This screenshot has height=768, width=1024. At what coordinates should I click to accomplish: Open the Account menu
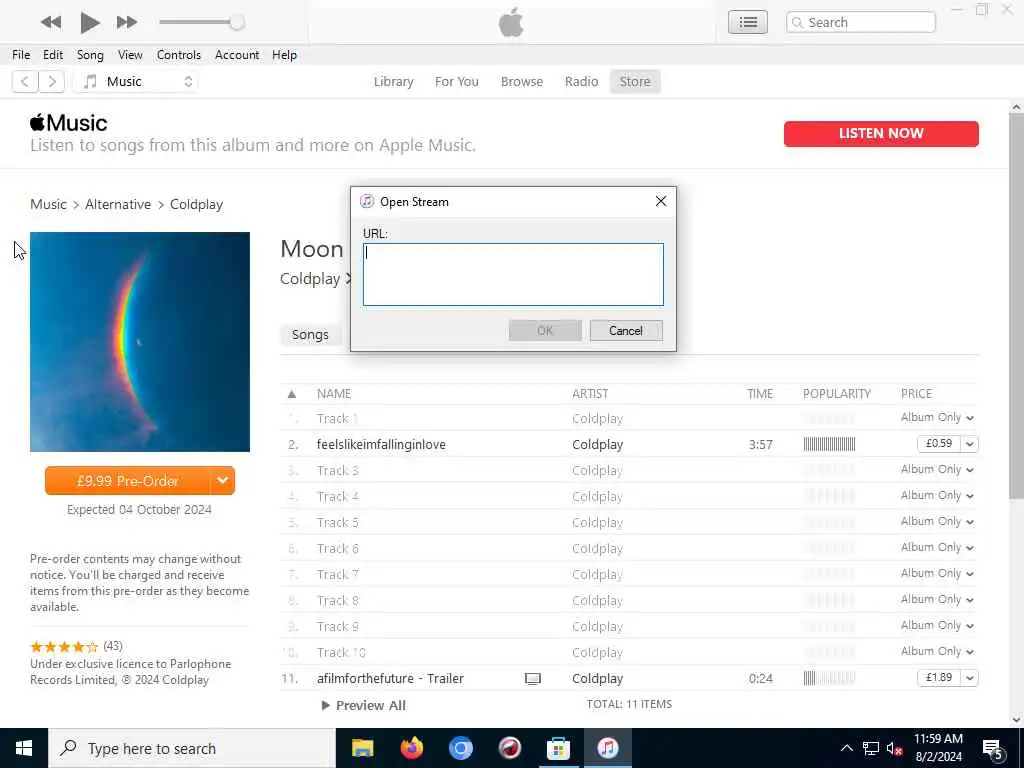237,55
